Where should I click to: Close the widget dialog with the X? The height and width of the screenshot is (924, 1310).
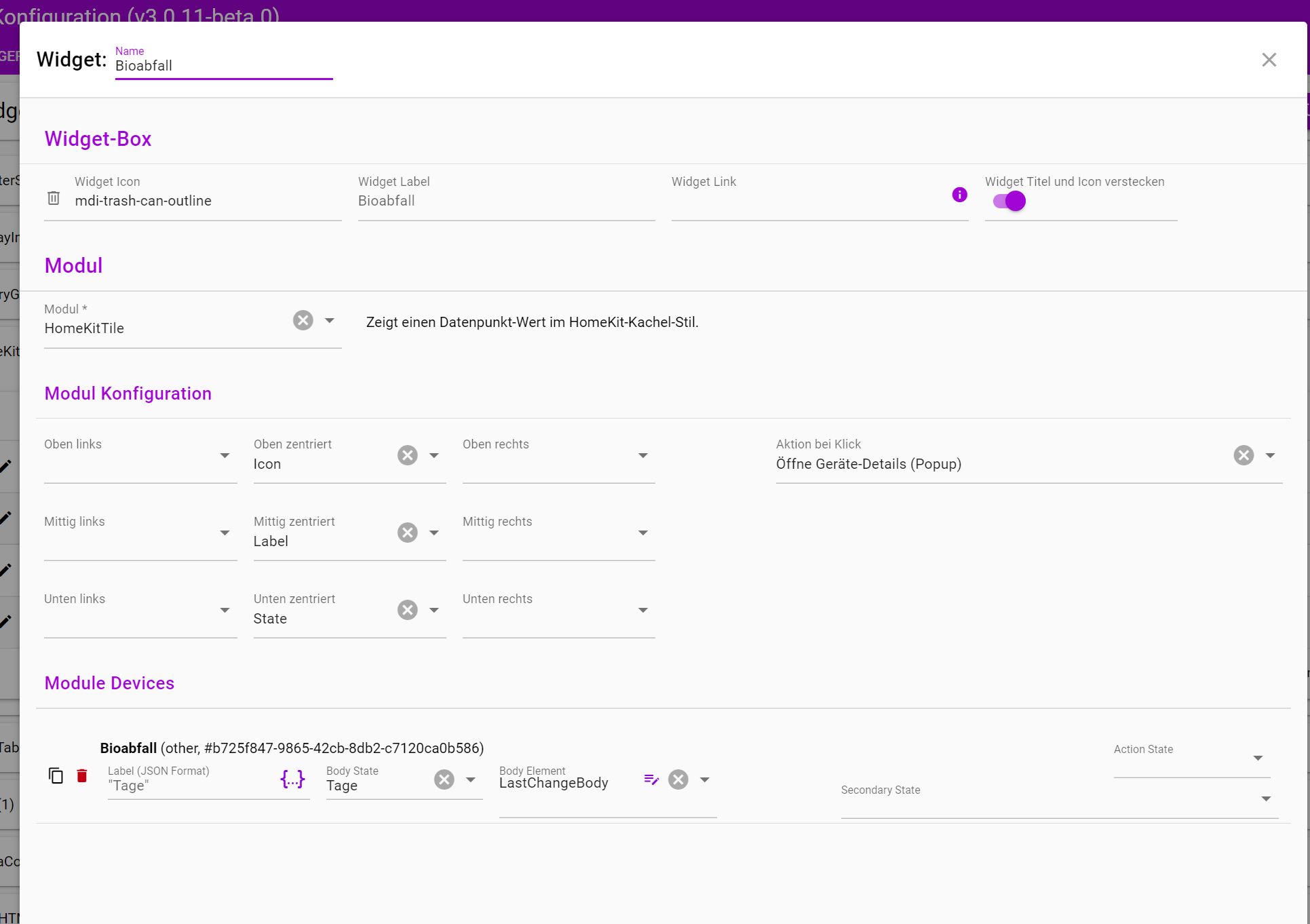tap(1269, 60)
